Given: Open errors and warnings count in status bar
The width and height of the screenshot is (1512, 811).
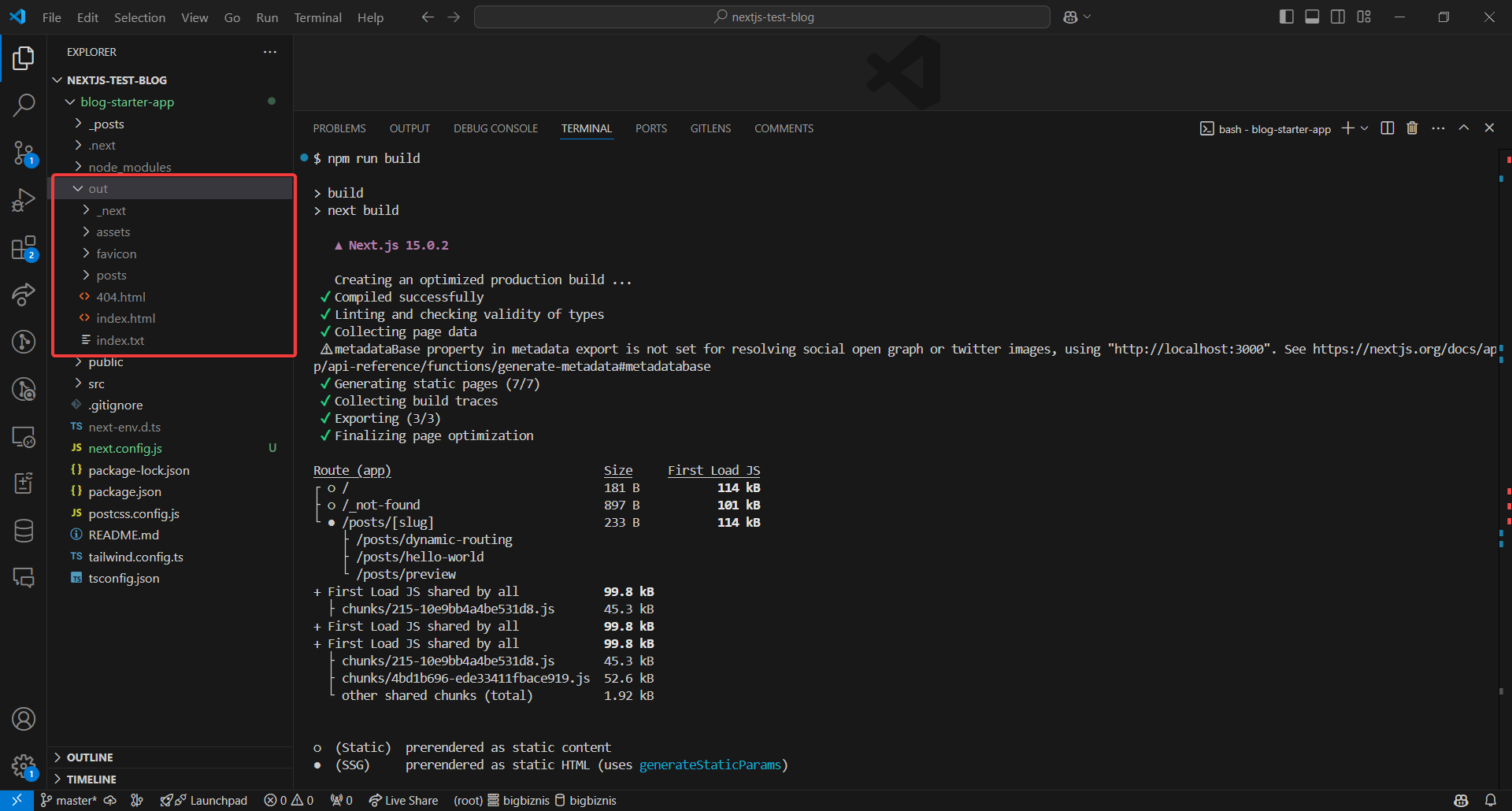Looking at the screenshot, I should click(x=289, y=800).
